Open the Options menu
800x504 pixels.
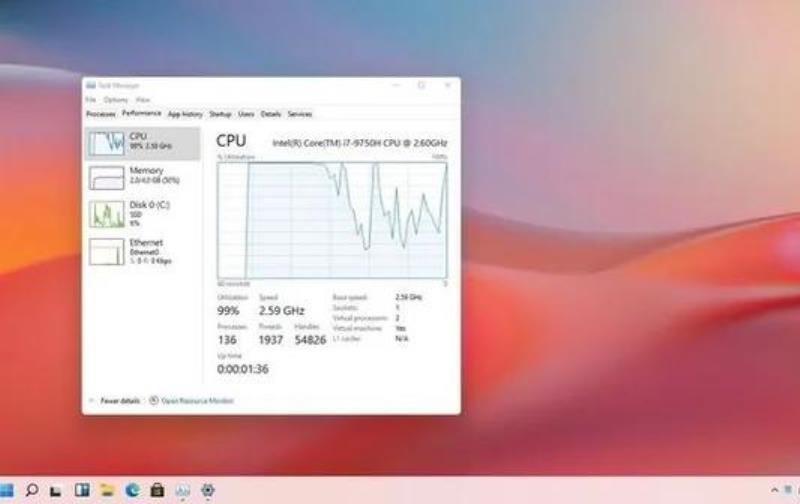click(x=115, y=99)
